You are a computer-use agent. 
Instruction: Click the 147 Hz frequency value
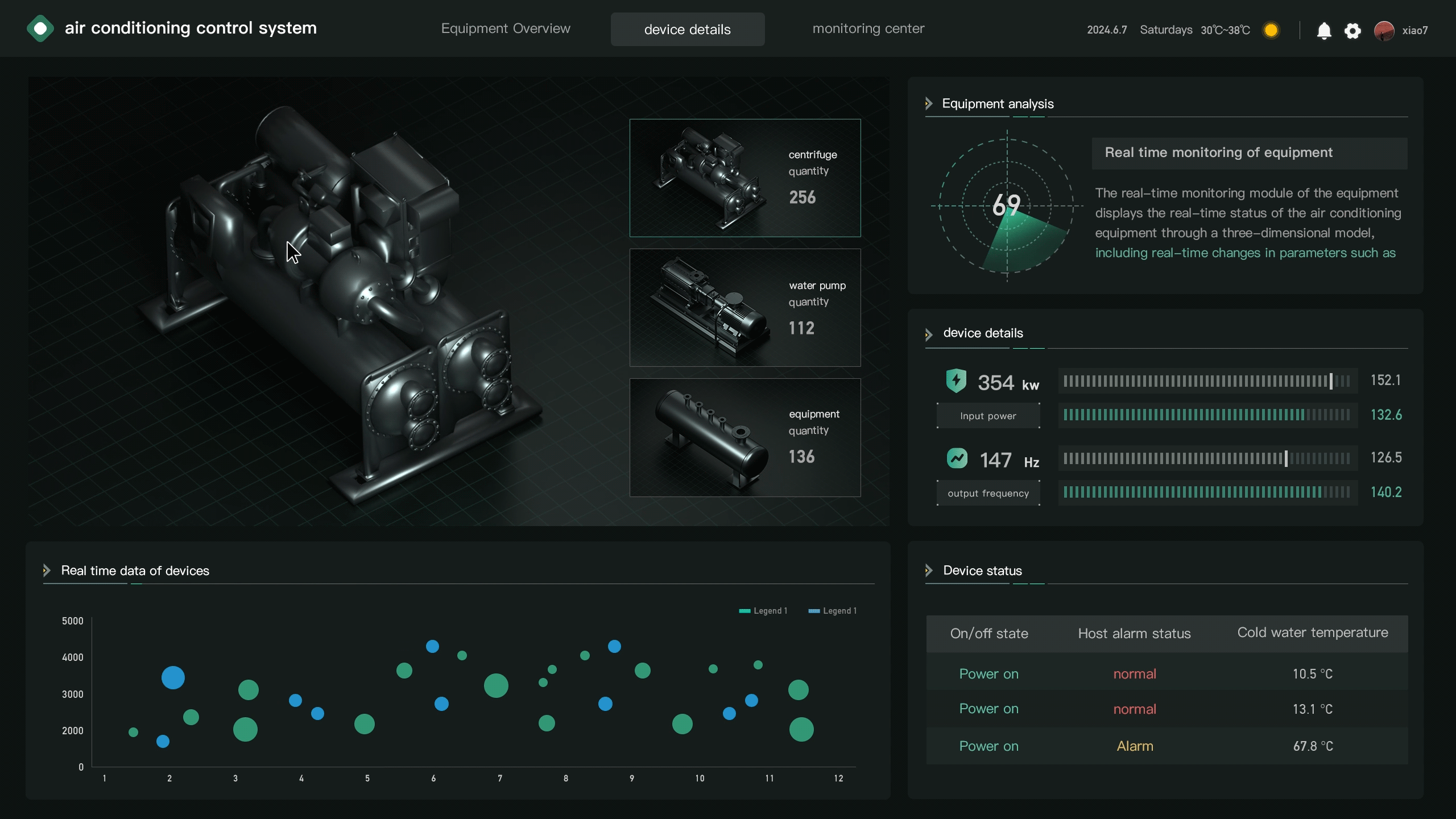(x=1010, y=460)
